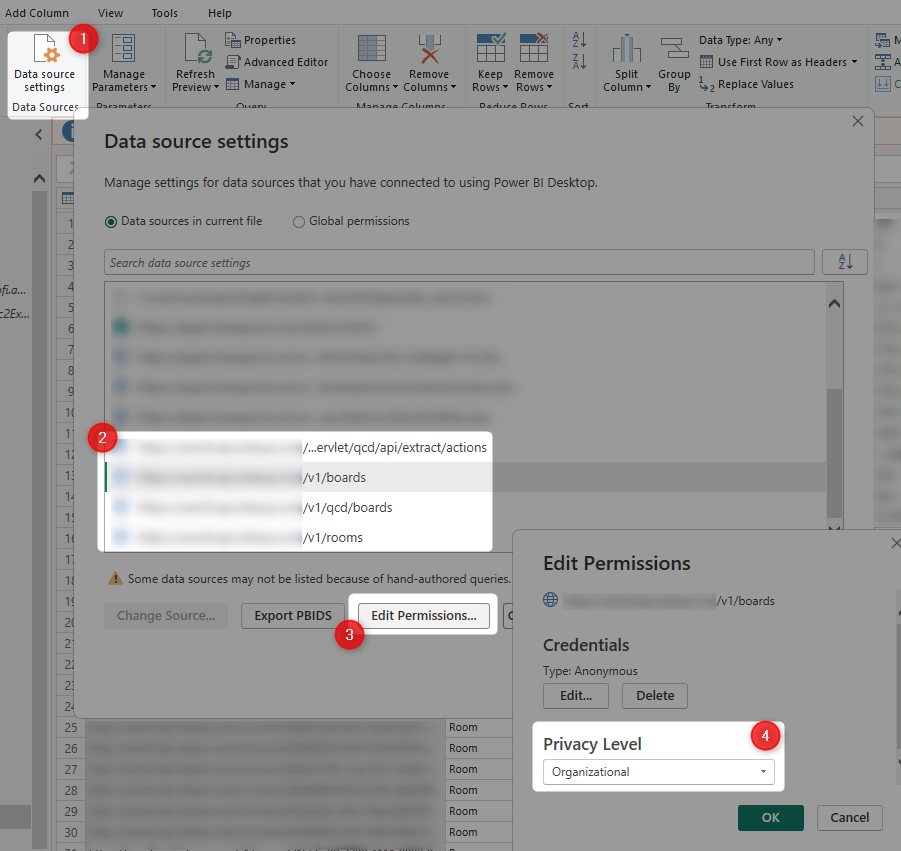Viewport: 901px width, 851px height.
Task: Open the Data Type: Any dropdown
Action: [740, 40]
